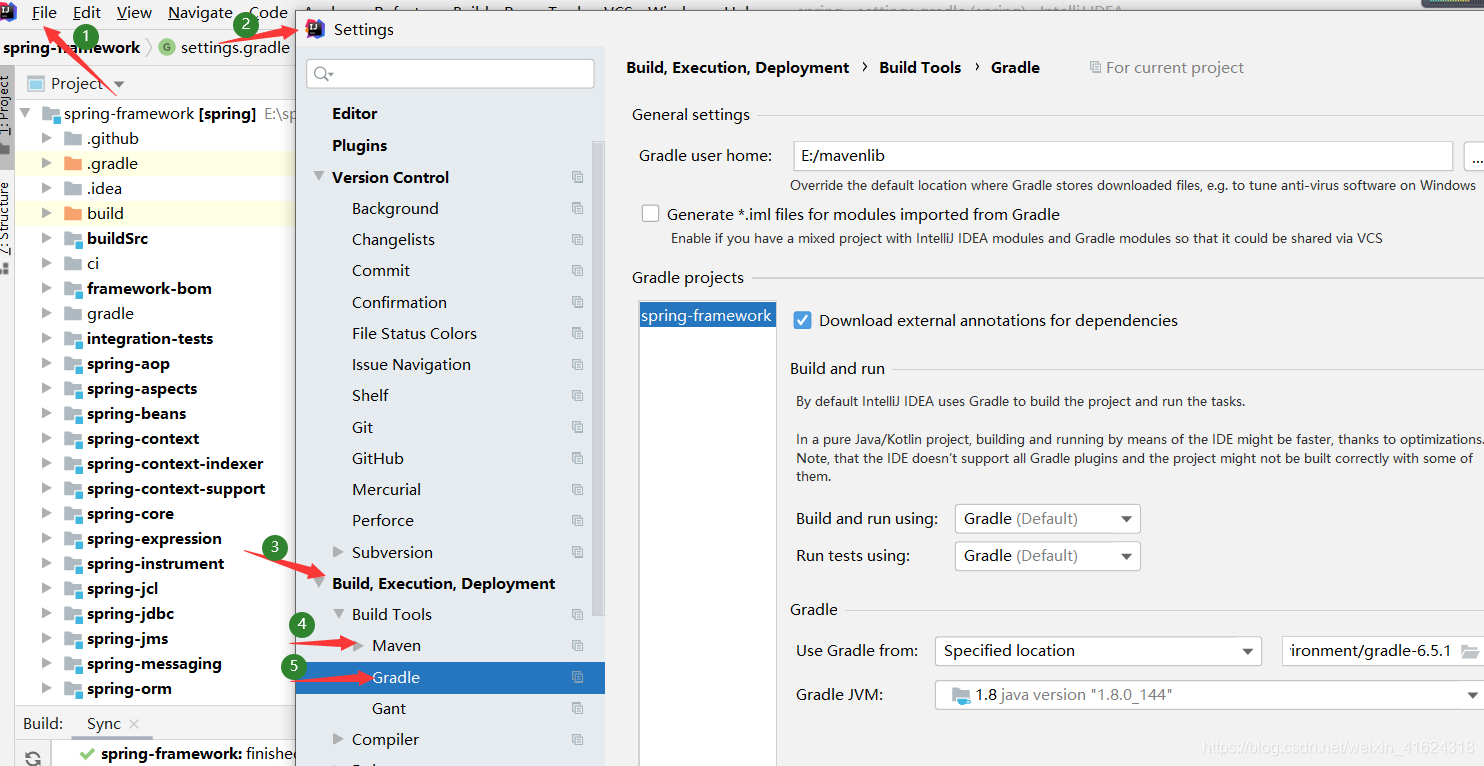This screenshot has height=766, width=1484.
Task: Open the GitHub settings page
Action: (x=378, y=459)
